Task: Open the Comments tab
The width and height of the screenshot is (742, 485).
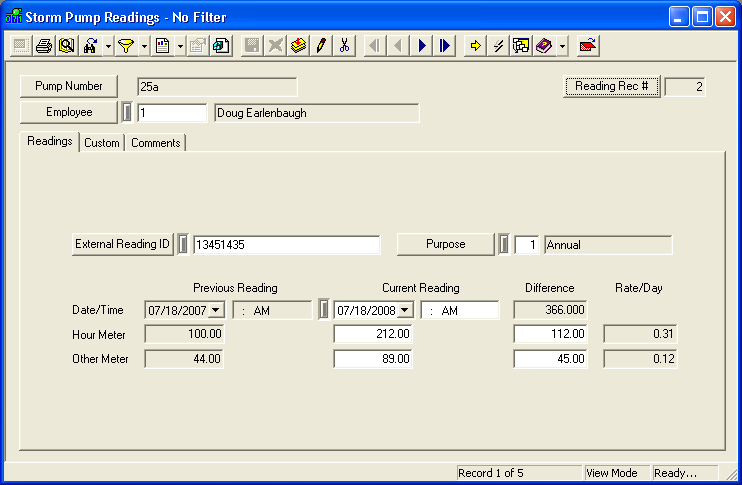Action: click(x=156, y=143)
